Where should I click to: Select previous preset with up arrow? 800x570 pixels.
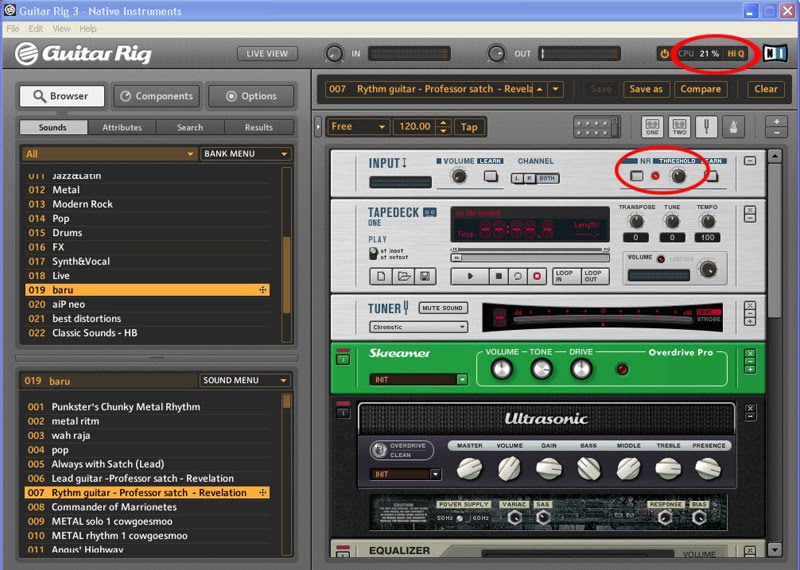click(540, 89)
